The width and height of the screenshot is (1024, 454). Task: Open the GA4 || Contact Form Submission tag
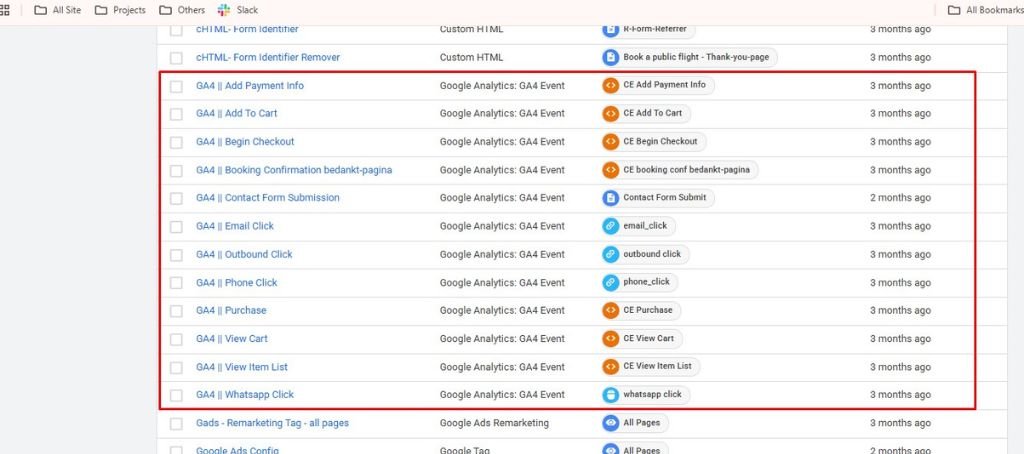click(267, 198)
